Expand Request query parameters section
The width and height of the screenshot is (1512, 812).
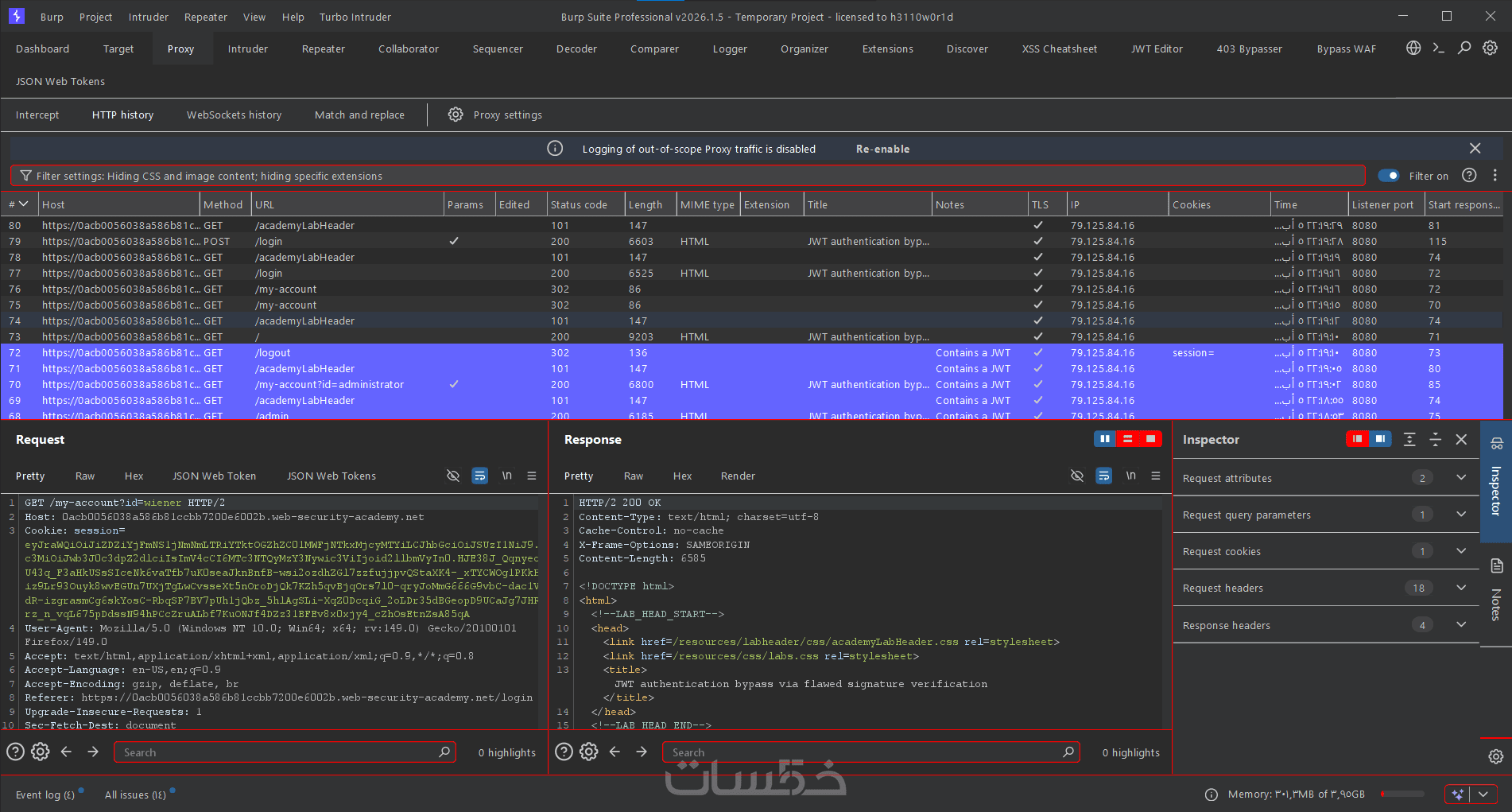pyautogui.click(x=1461, y=515)
